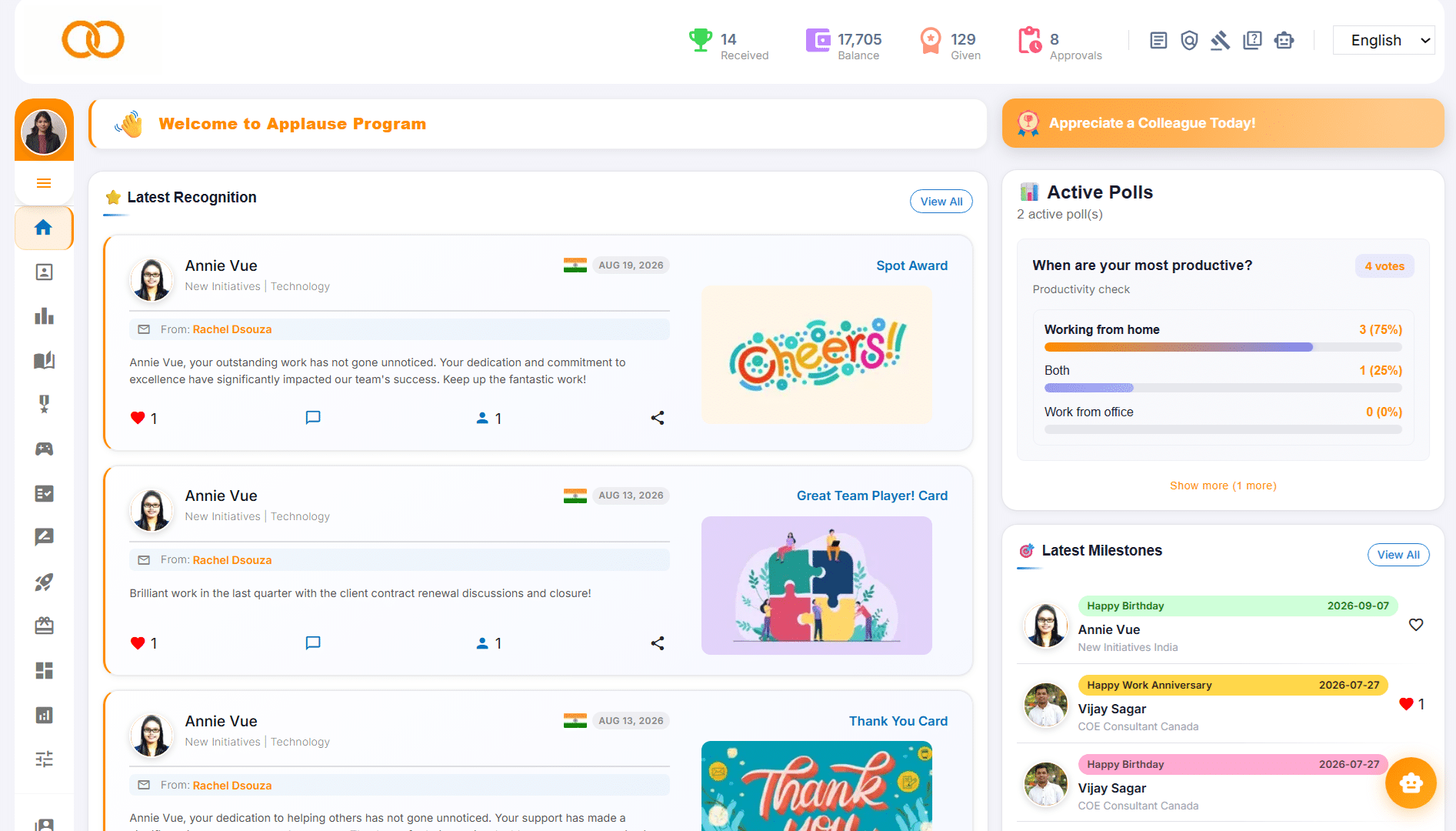
Task: Click the 4 votes badge
Action: [x=1384, y=266]
